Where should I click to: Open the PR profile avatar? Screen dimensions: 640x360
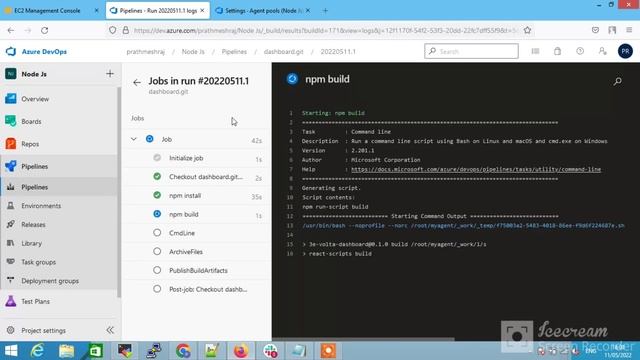point(625,51)
